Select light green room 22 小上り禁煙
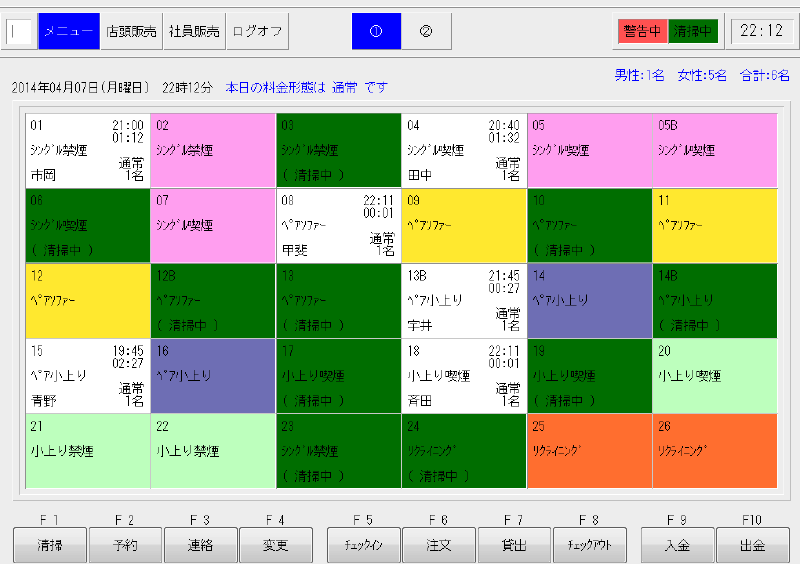800x564 pixels. [213, 451]
